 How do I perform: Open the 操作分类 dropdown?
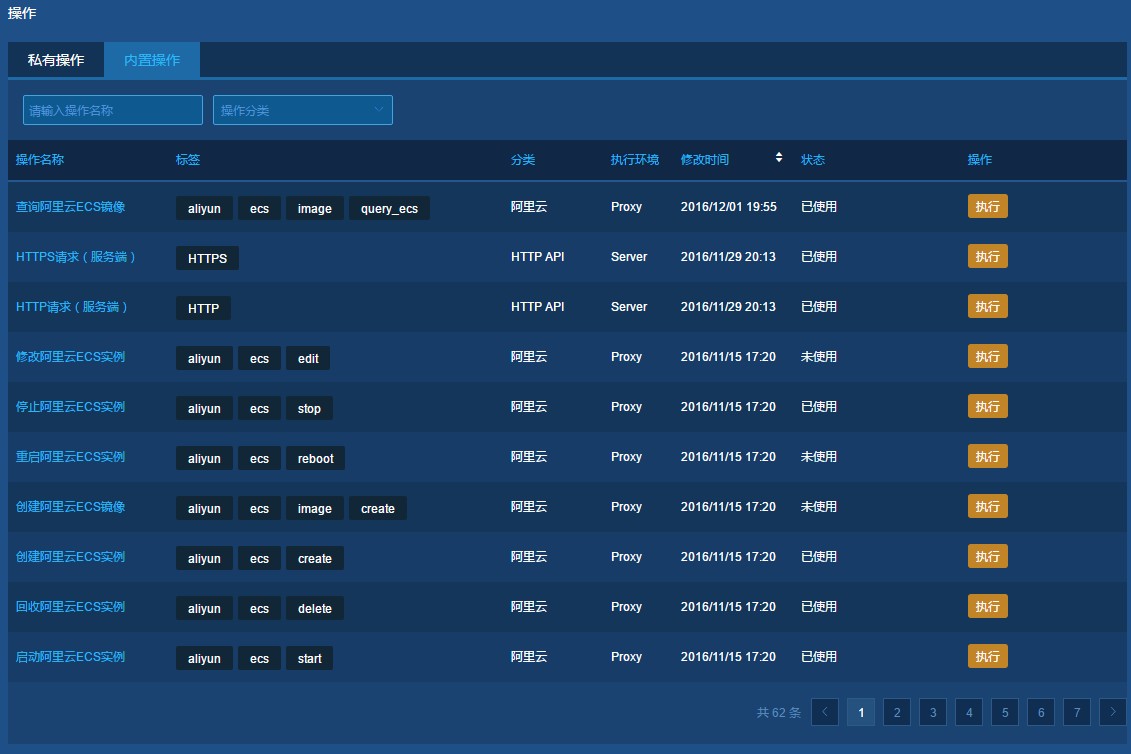click(x=303, y=110)
